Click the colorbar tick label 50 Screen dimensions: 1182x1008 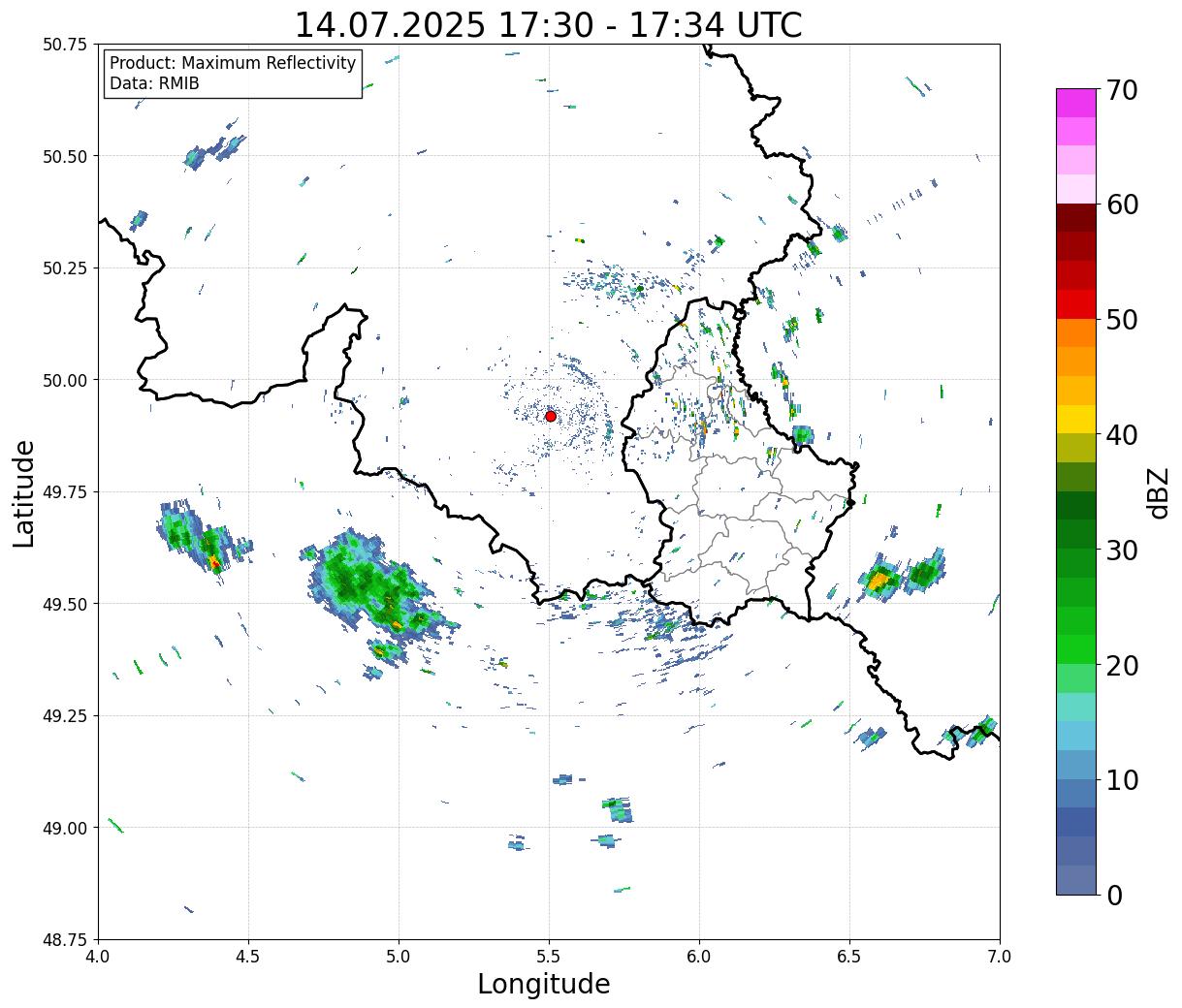(1122, 320)
